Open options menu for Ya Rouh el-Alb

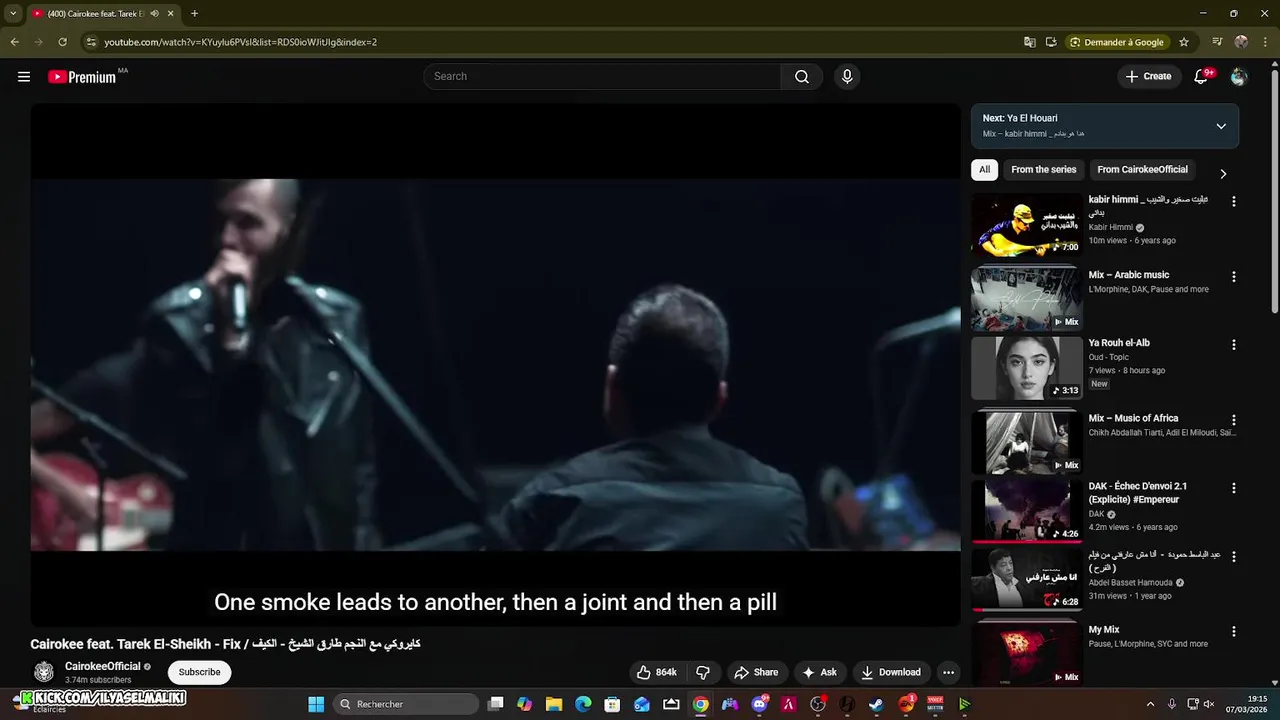click(x=1233, y=345)
